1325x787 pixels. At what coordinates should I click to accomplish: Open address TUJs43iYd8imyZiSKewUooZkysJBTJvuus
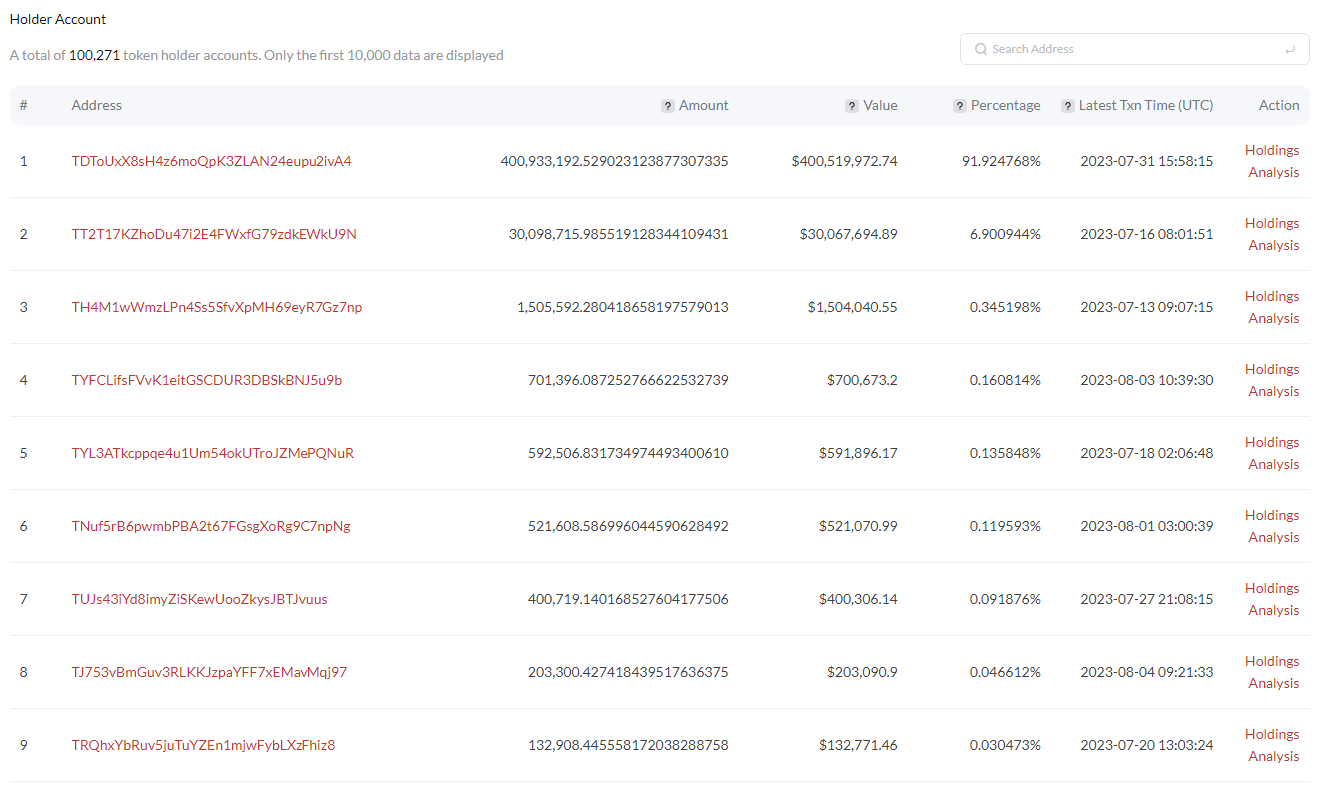200,599
